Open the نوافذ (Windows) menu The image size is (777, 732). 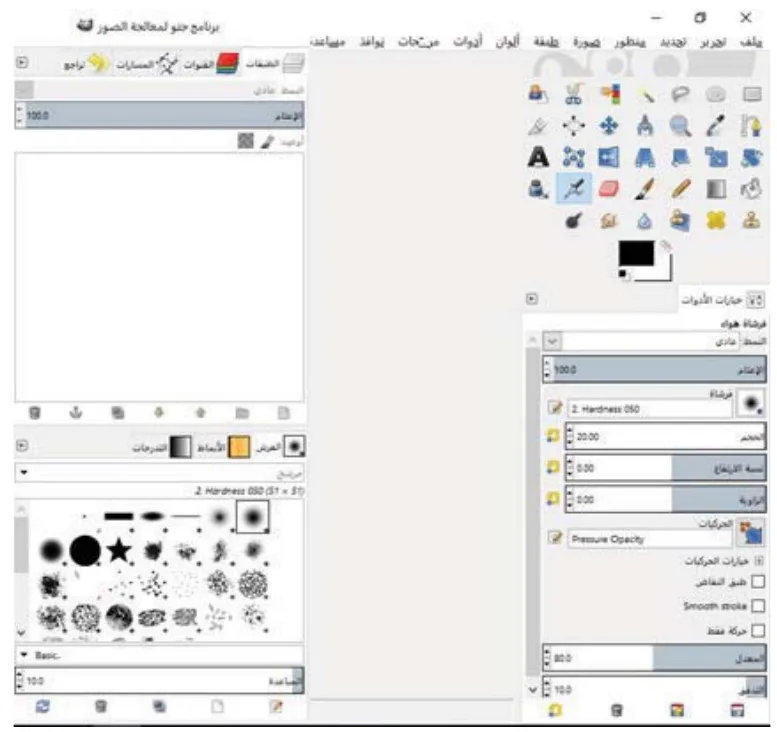click(x=371, y=42)
